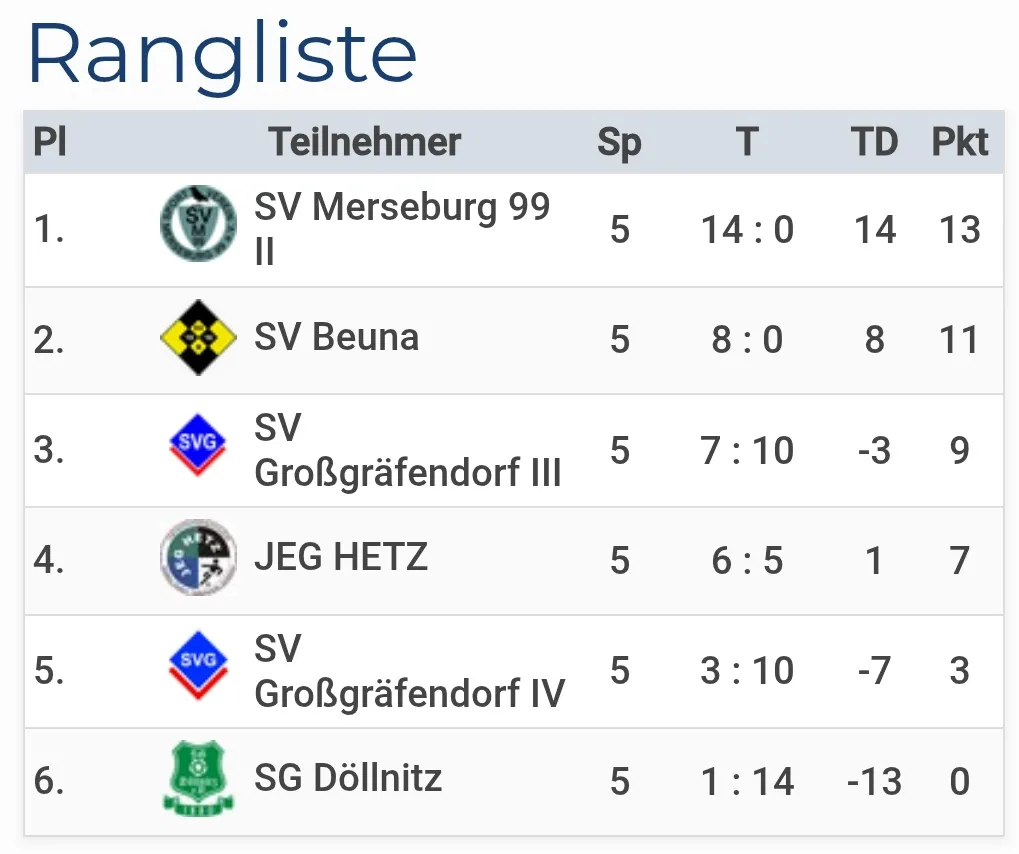Click the 14 : 0 goals score

[747, 231]
